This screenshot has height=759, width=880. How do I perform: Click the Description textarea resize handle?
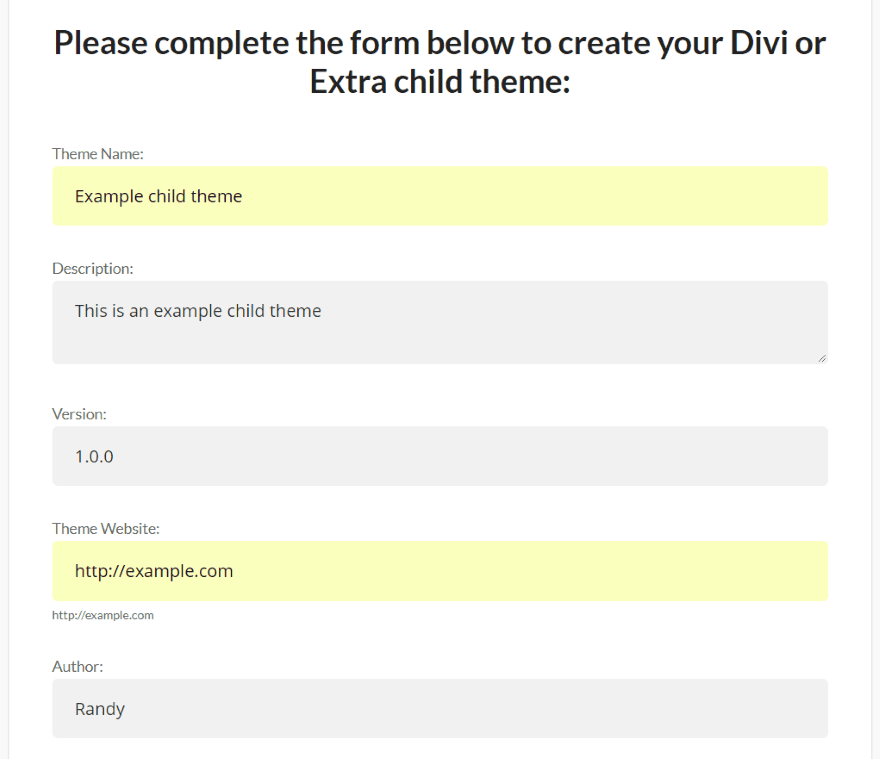pos(822,358)
